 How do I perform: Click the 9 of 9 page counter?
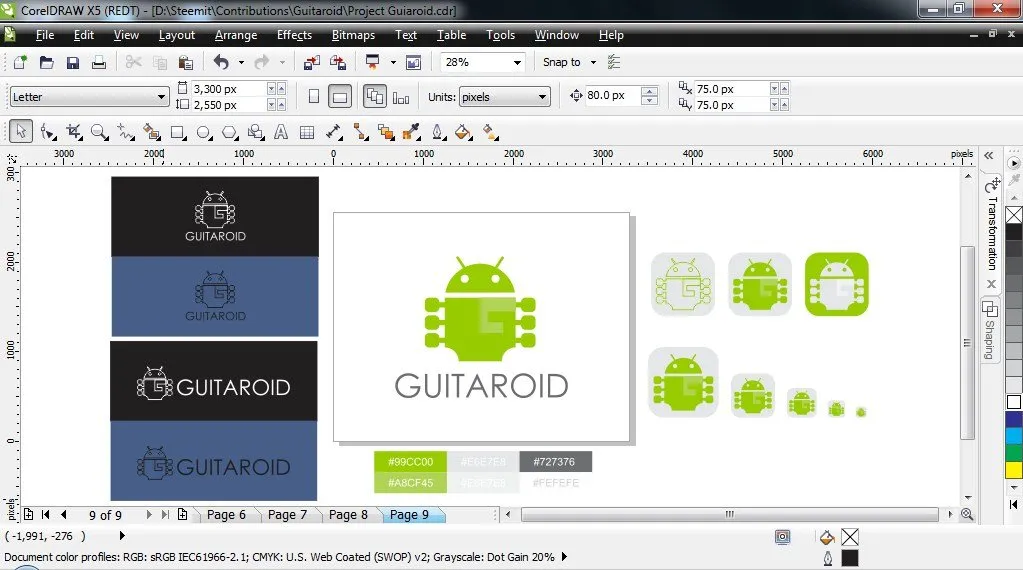pos(105,515)
